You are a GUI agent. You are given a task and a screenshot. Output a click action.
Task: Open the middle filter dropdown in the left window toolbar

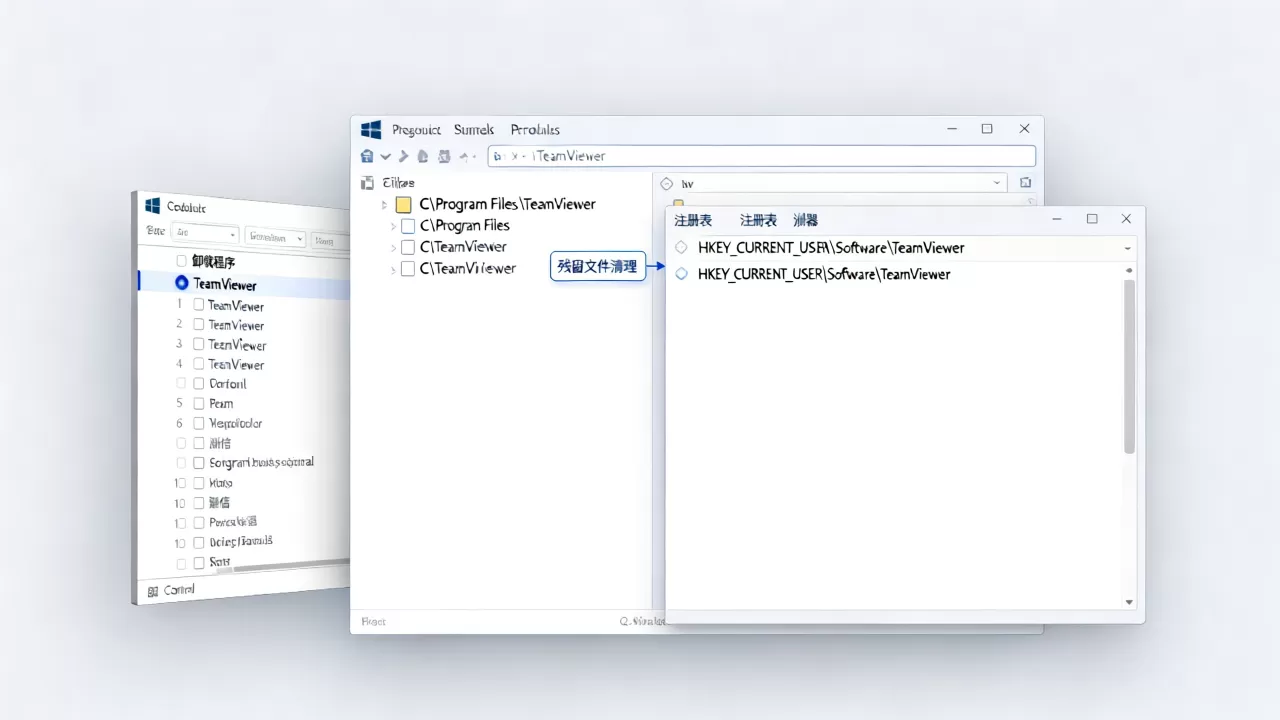coord(275,238)
